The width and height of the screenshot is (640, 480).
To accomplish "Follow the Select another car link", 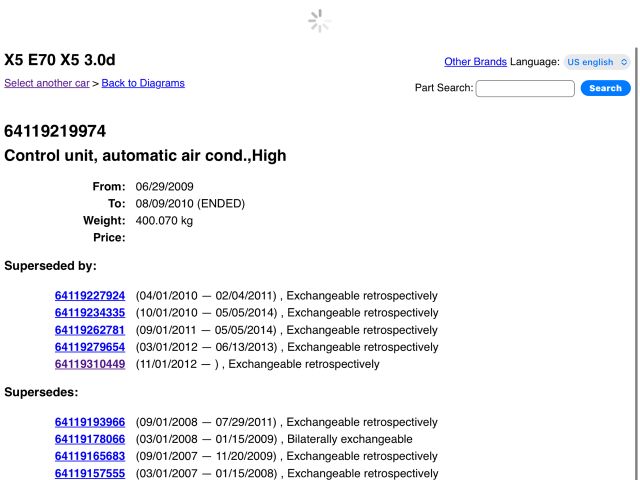I will click(x=47, y=83).
